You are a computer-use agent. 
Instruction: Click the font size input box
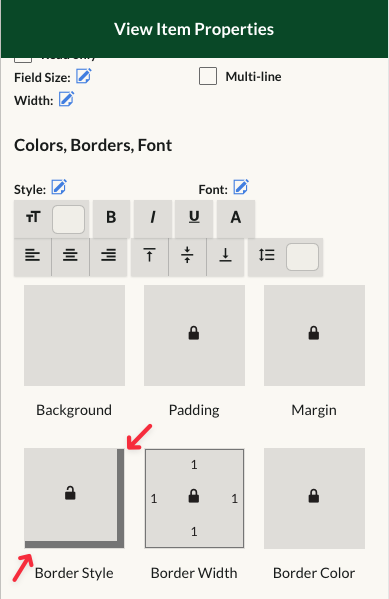click(68, 219)
